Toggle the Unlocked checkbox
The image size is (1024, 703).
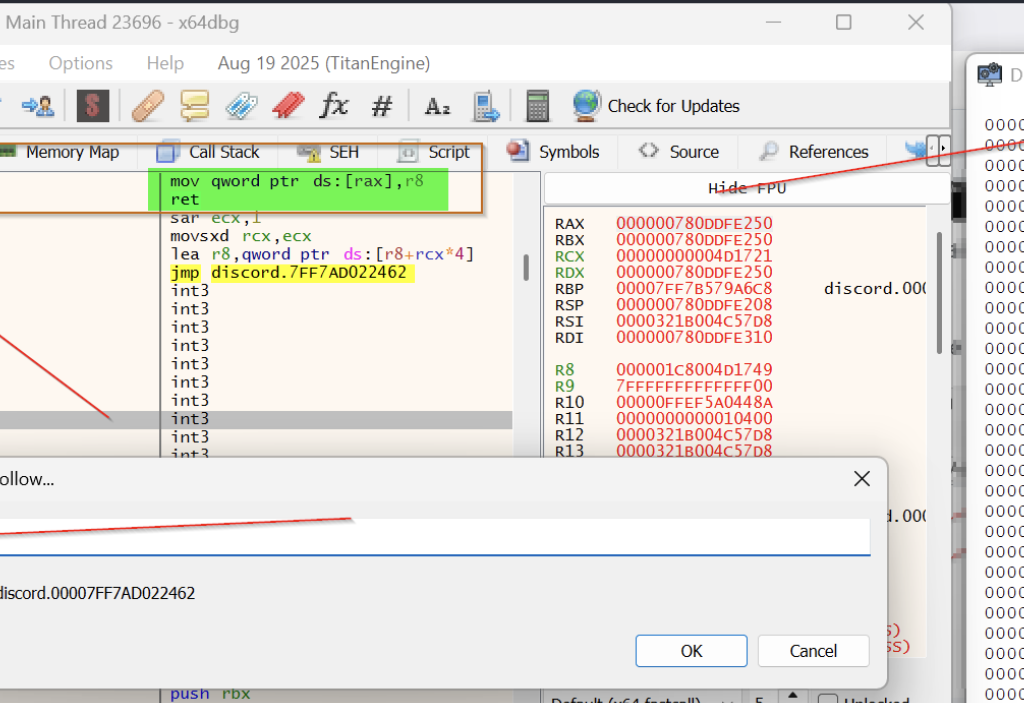(827, 700)
